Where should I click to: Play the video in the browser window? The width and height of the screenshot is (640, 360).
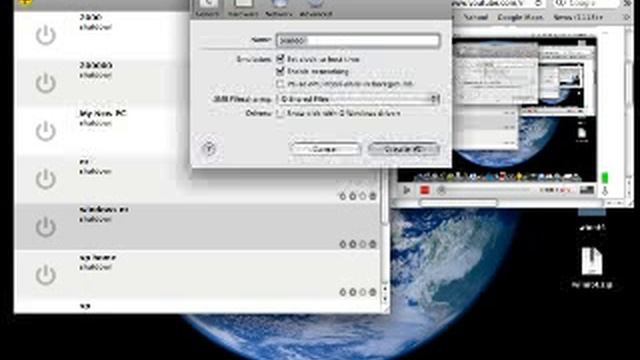click(x=407, y=190)
